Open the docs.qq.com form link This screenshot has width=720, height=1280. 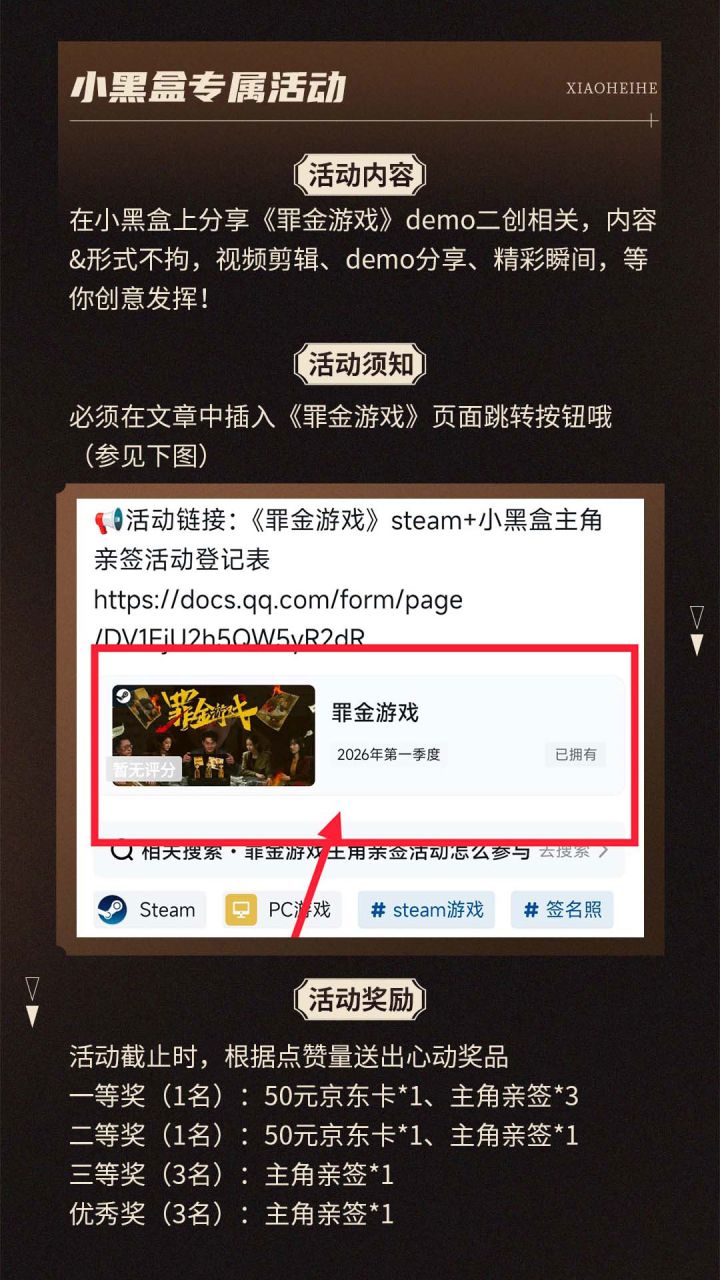tap(278, 618)
